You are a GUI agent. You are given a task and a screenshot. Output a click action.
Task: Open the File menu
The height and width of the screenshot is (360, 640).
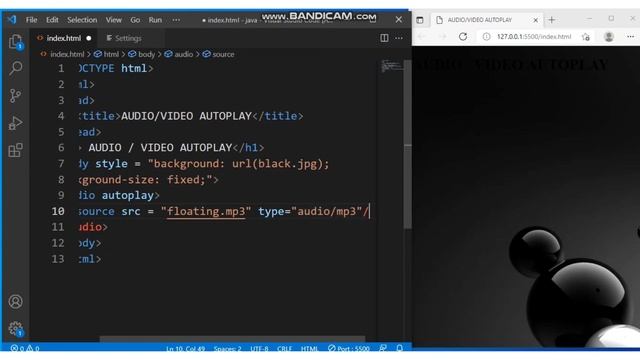tap(31, 20)
